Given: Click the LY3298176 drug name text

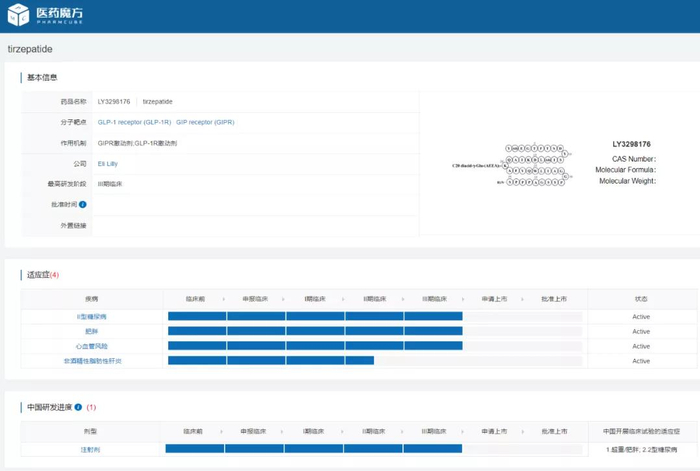Looking at the screenshot, I should (114, 102).
